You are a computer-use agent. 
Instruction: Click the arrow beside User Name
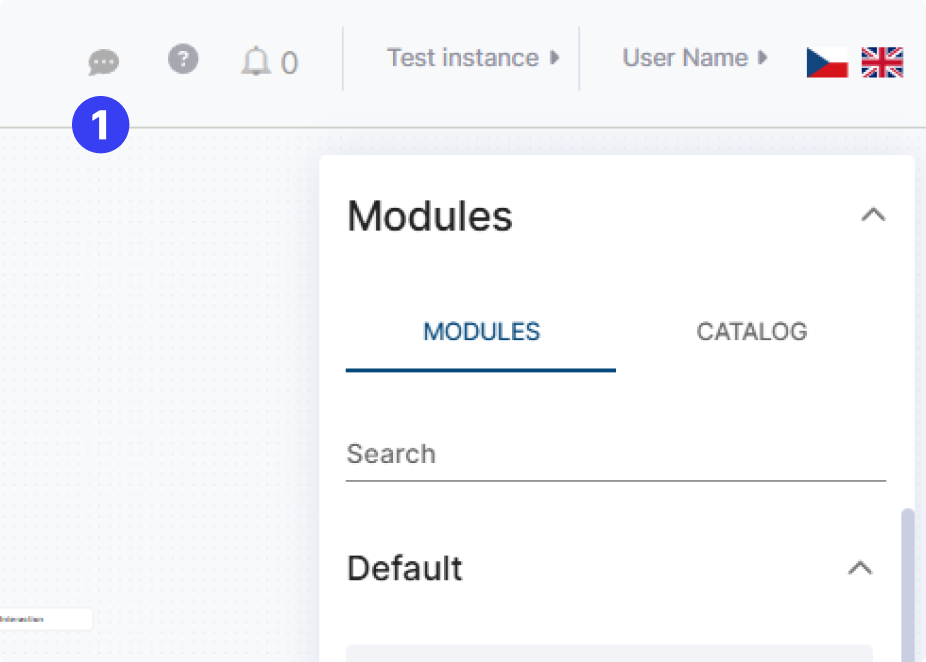point(763,58)
